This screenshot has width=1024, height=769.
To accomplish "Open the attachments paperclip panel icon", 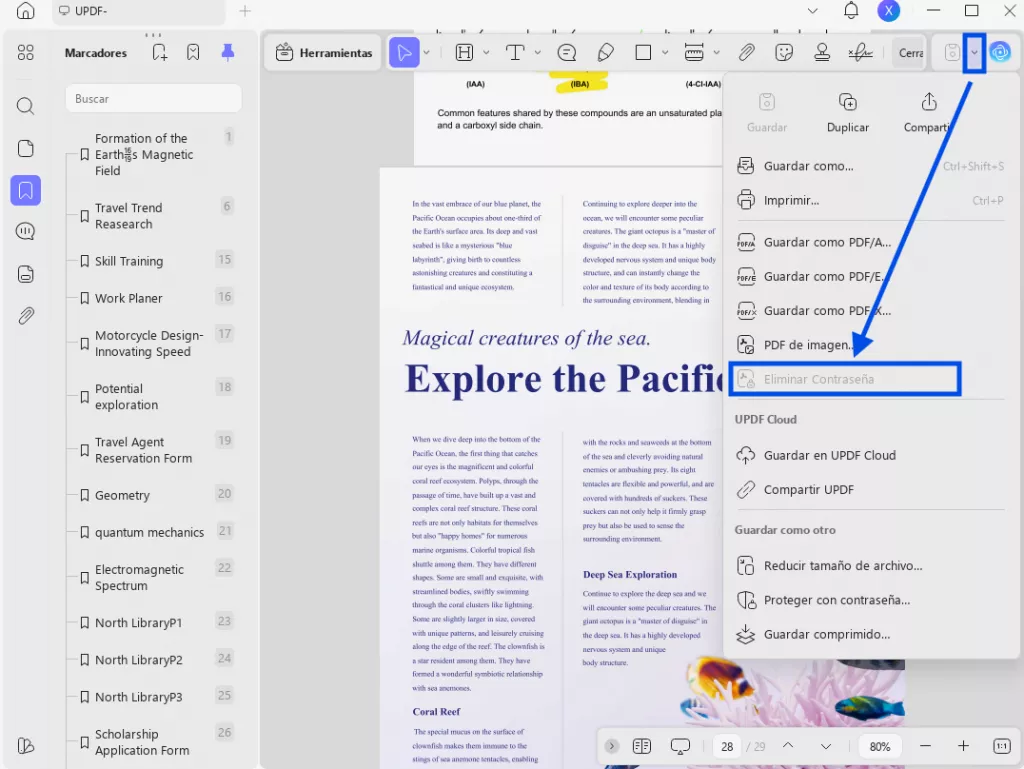I will 25,316.
